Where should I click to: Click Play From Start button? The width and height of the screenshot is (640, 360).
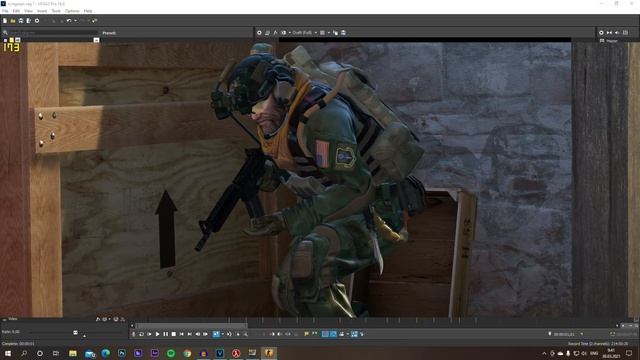coord(149,334)
